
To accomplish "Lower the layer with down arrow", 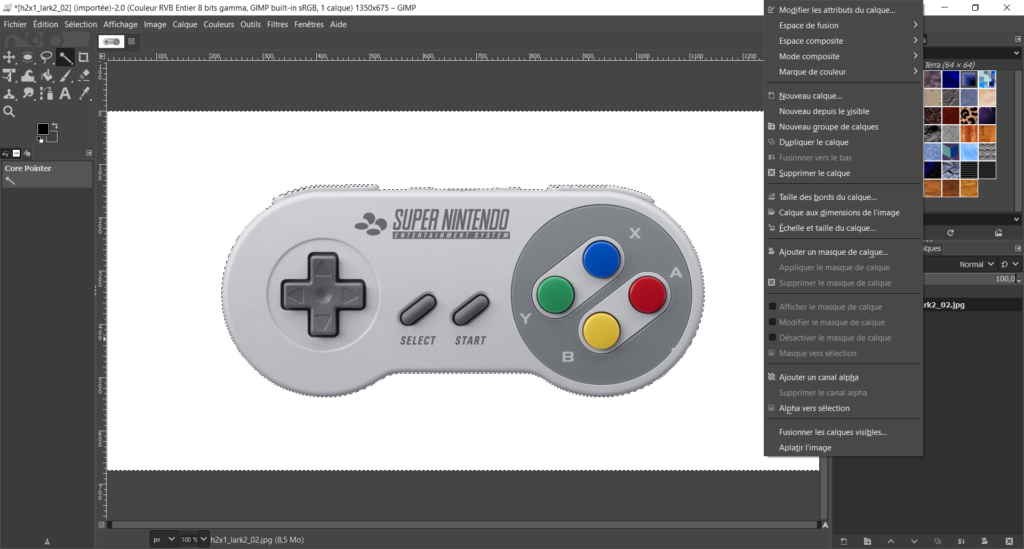I will point(914,541).
